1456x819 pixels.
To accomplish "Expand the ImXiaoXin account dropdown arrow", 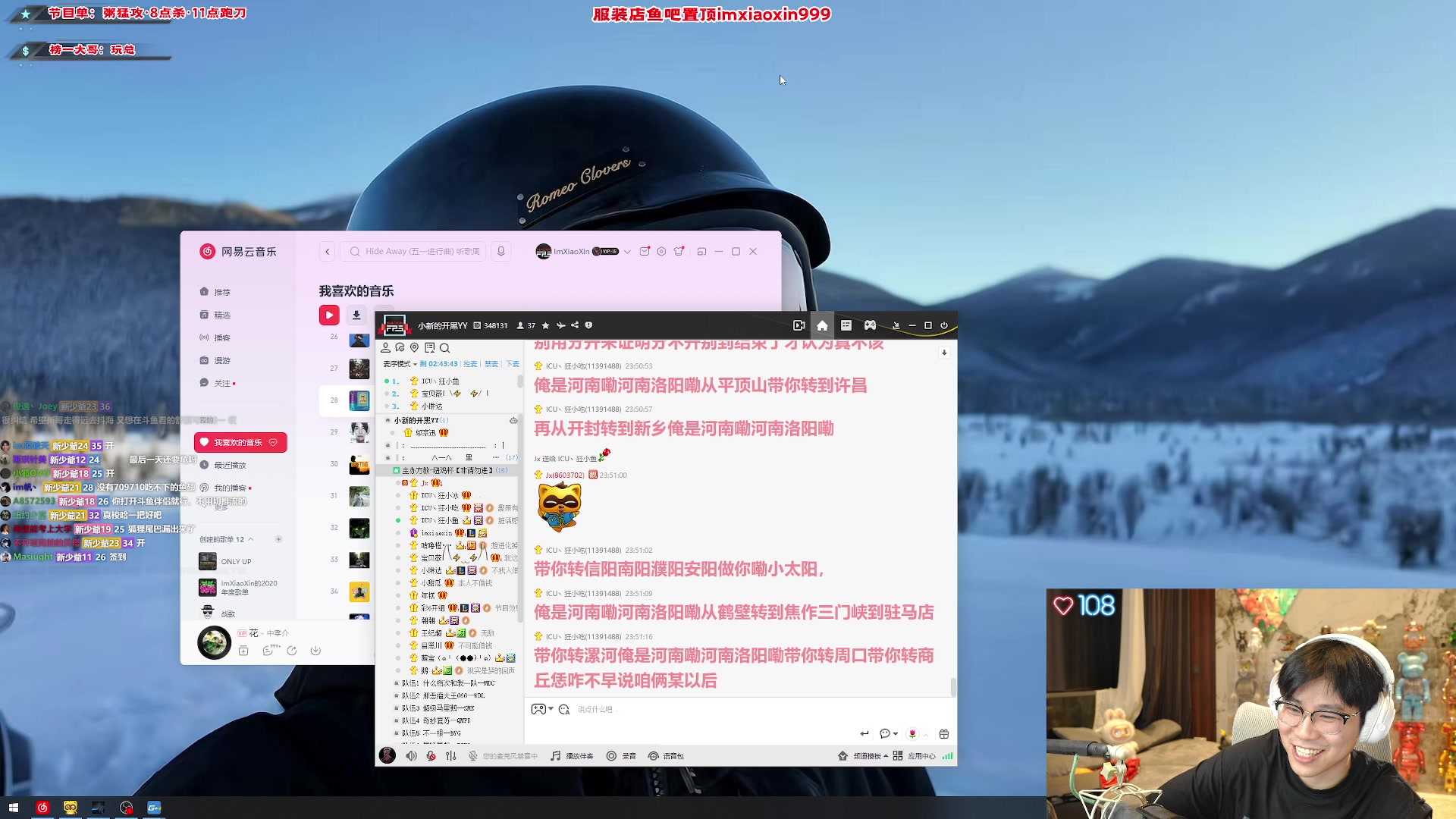I will pyautogui.click(x=627, y=252).
